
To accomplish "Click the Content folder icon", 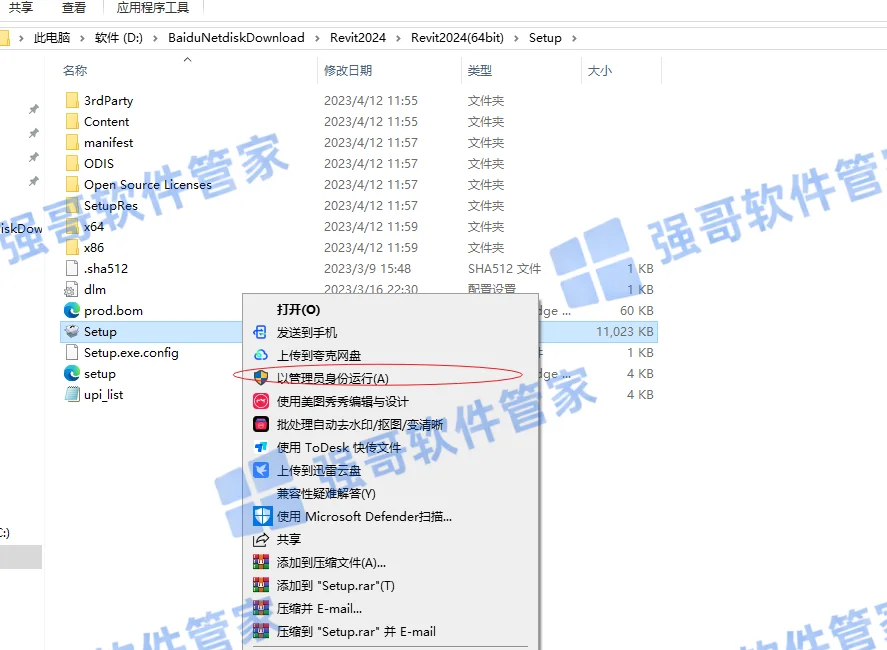I will point(72,122).
